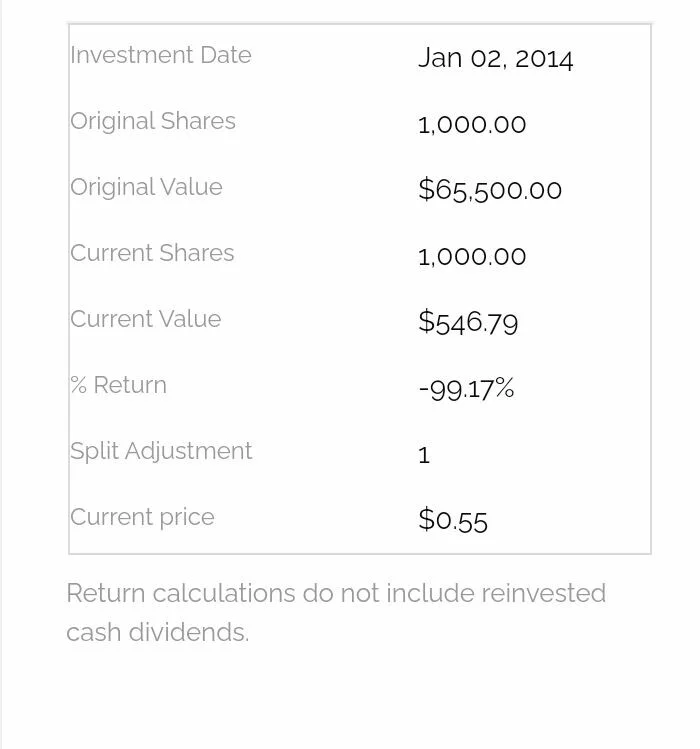Viewport: 700px width, 749px height.
Task: Select the Original Shares label
Action: [153, 121]
